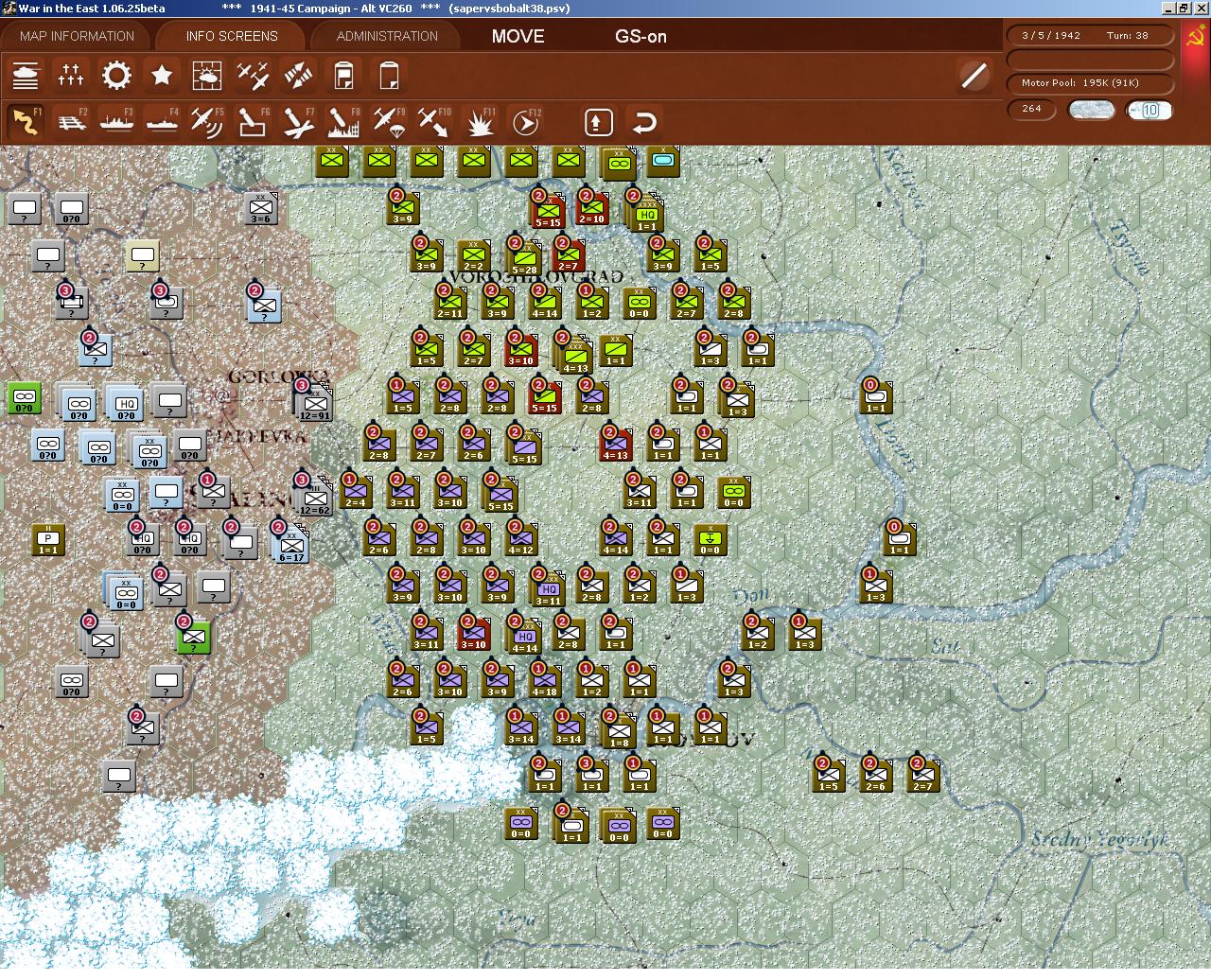Screen dimensions: 1211x980
Task: Select the 2=2 unit counter
Action: point(473,254)
